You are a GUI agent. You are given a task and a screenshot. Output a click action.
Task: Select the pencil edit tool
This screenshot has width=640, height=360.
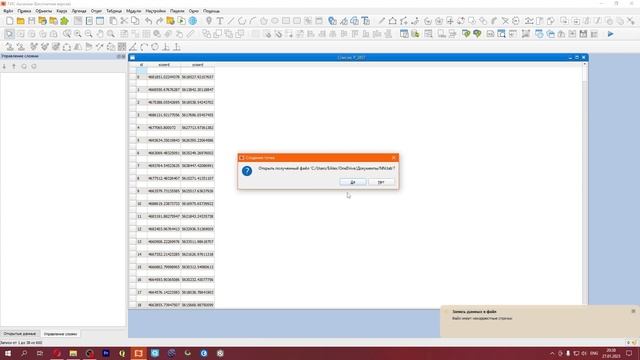pos(382,21)
